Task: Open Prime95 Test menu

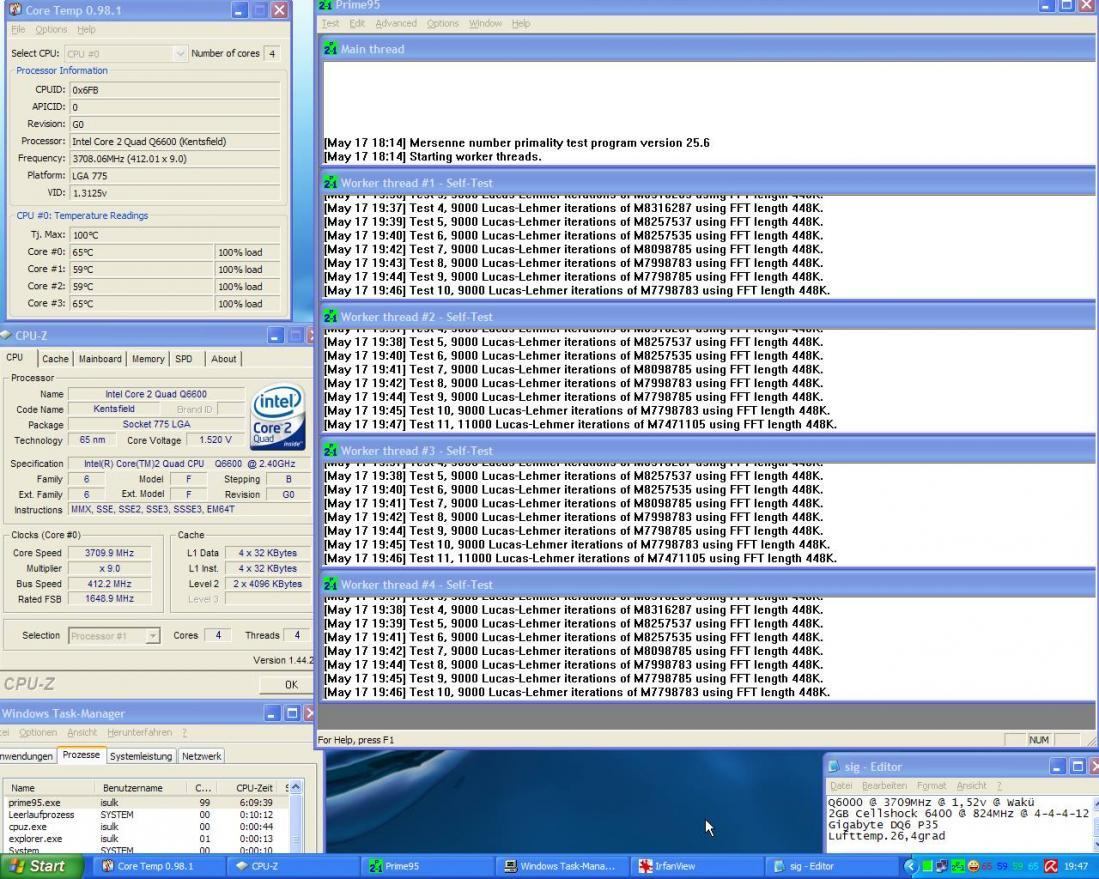Action: 330,23
